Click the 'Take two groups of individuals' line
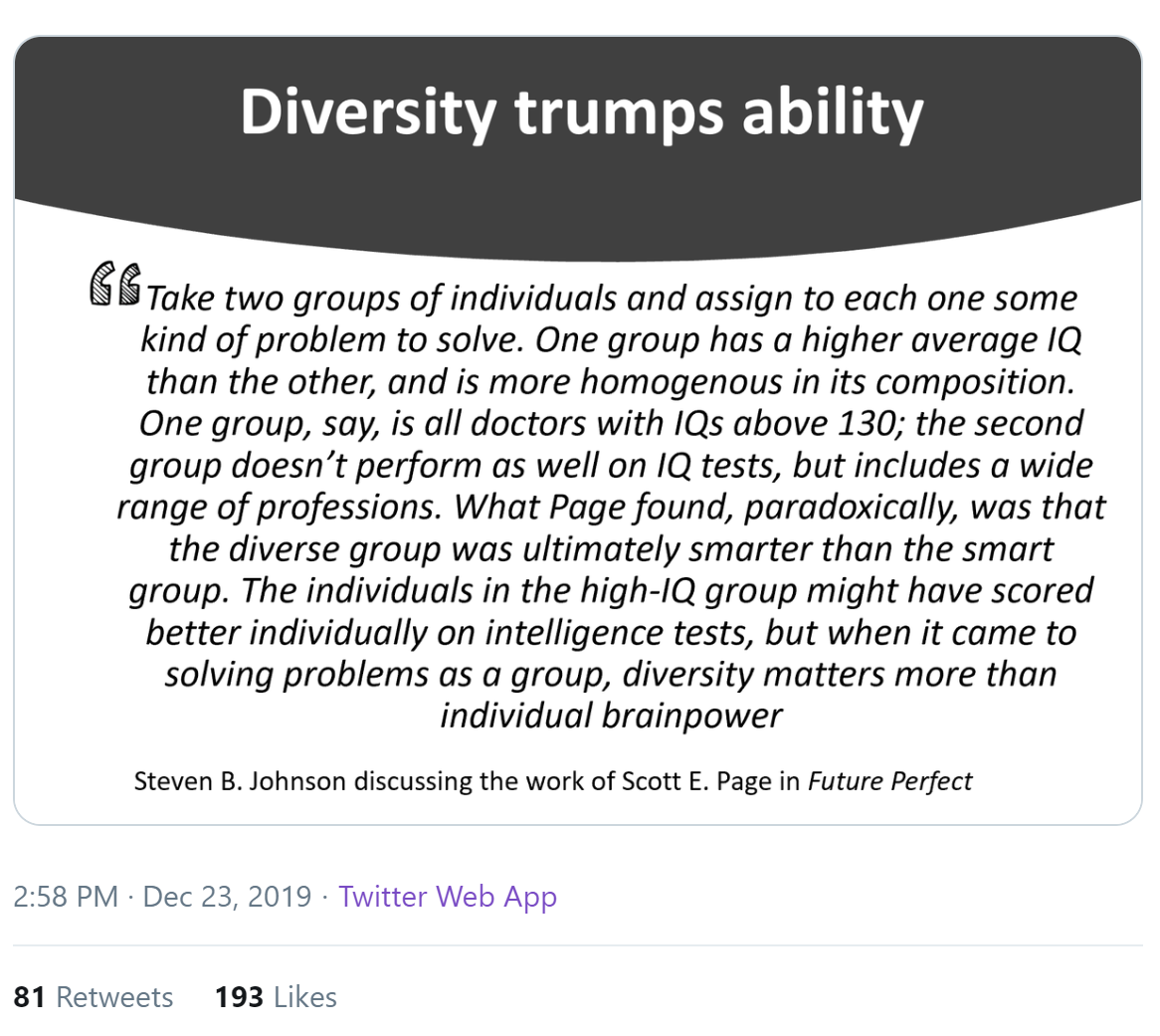1160x1036 pixels. pyautogui.click(x=611, y=299)
